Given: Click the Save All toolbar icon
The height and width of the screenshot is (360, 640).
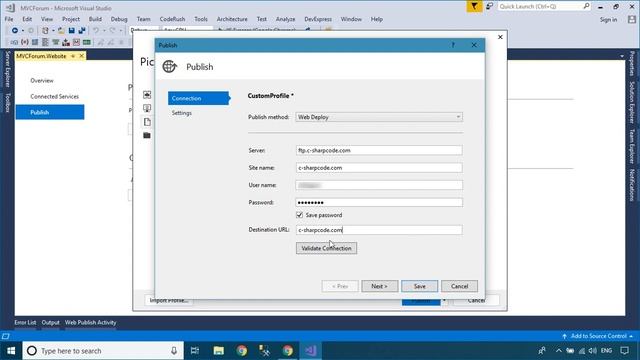Looking at the screenshot, I should 82,31.
